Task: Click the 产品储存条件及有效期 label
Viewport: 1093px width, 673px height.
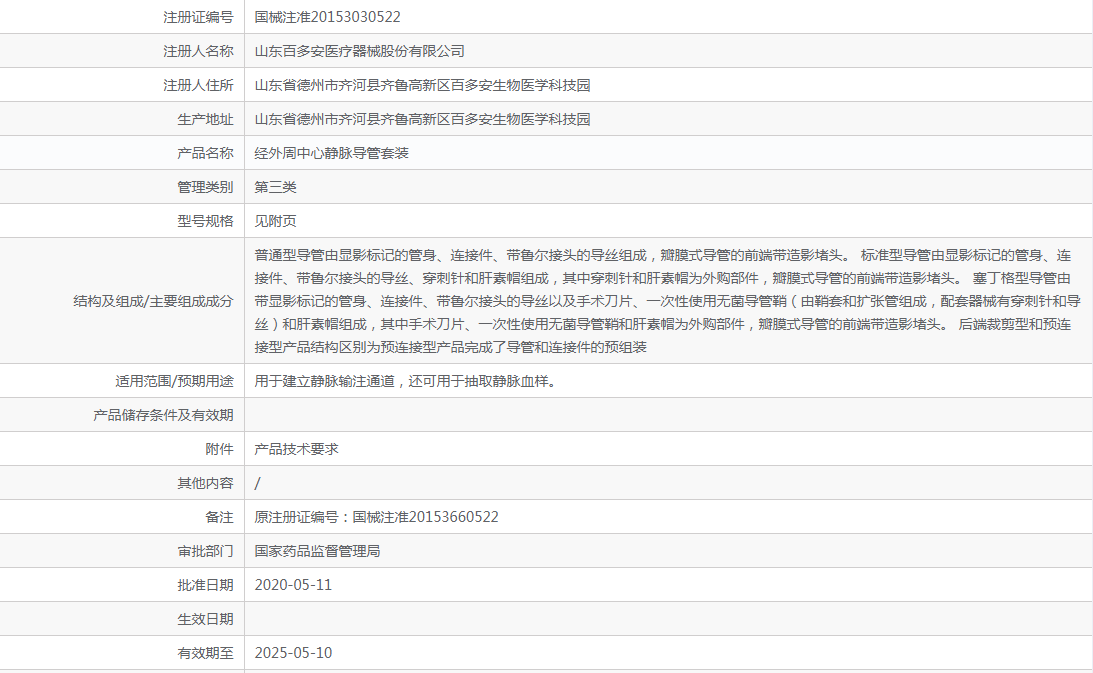Action: click(163, 415)
